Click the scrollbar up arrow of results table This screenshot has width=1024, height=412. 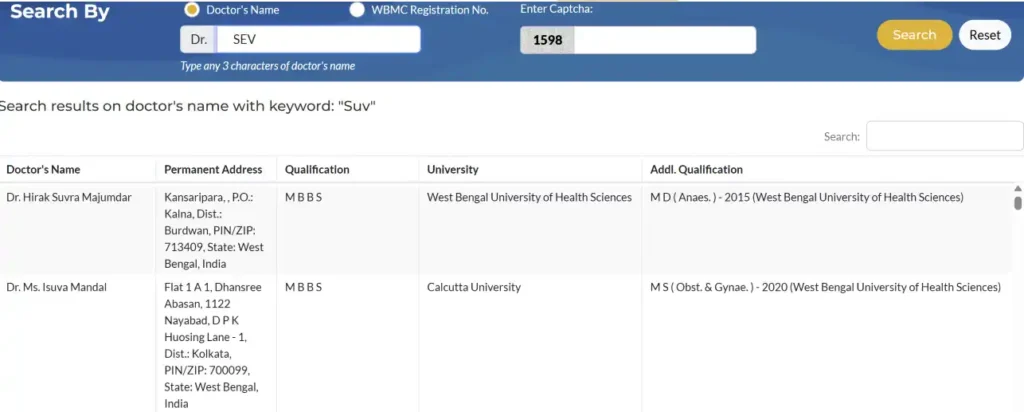click(1017, 189)
